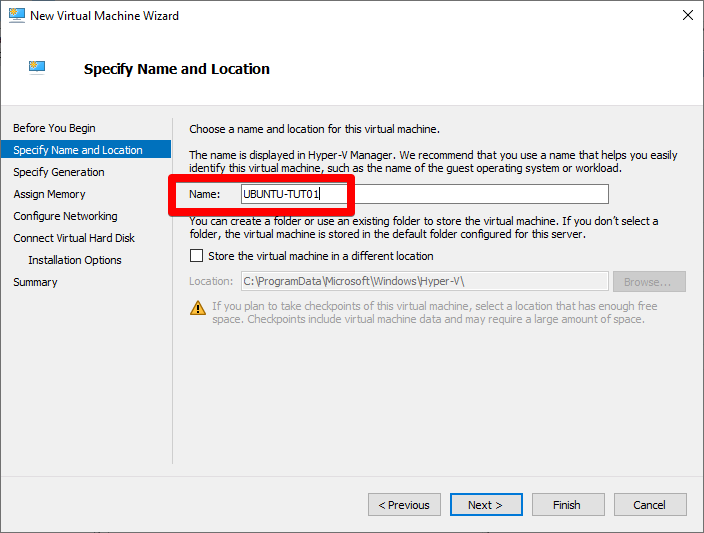
Task: Click the 'Location:' label
Action: [x=211, y=281]
